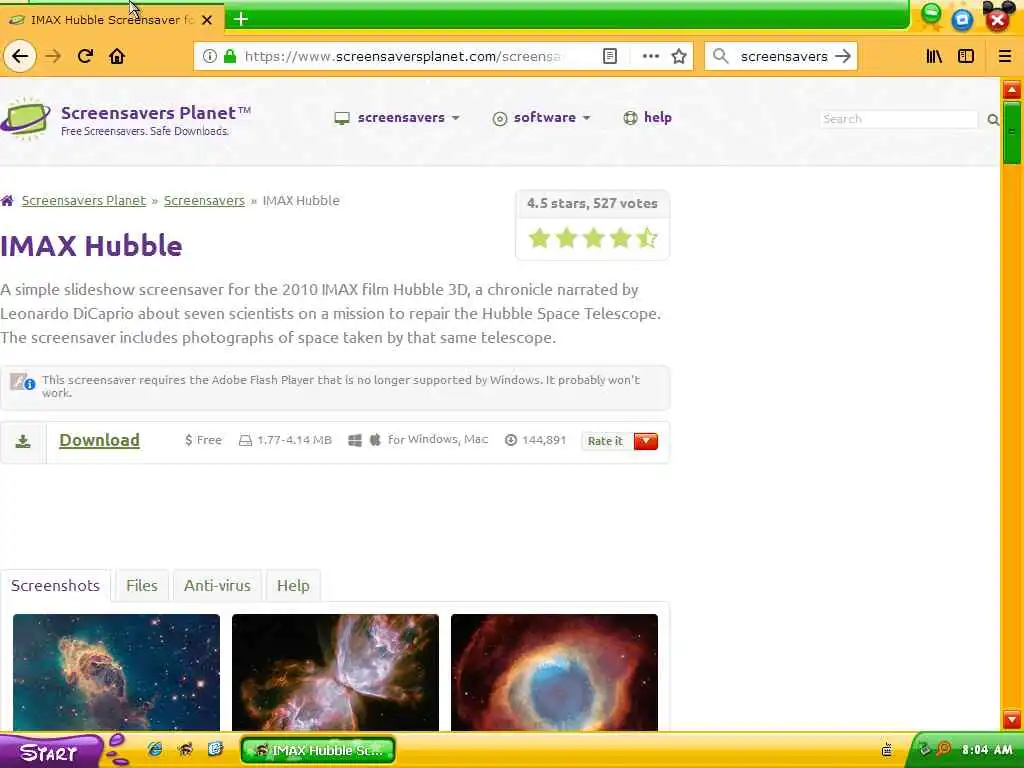Image resolution: width=1024 pixels, height=768 pixels.
Task: Click the scrollbar up arrow
Action: 1012,89
